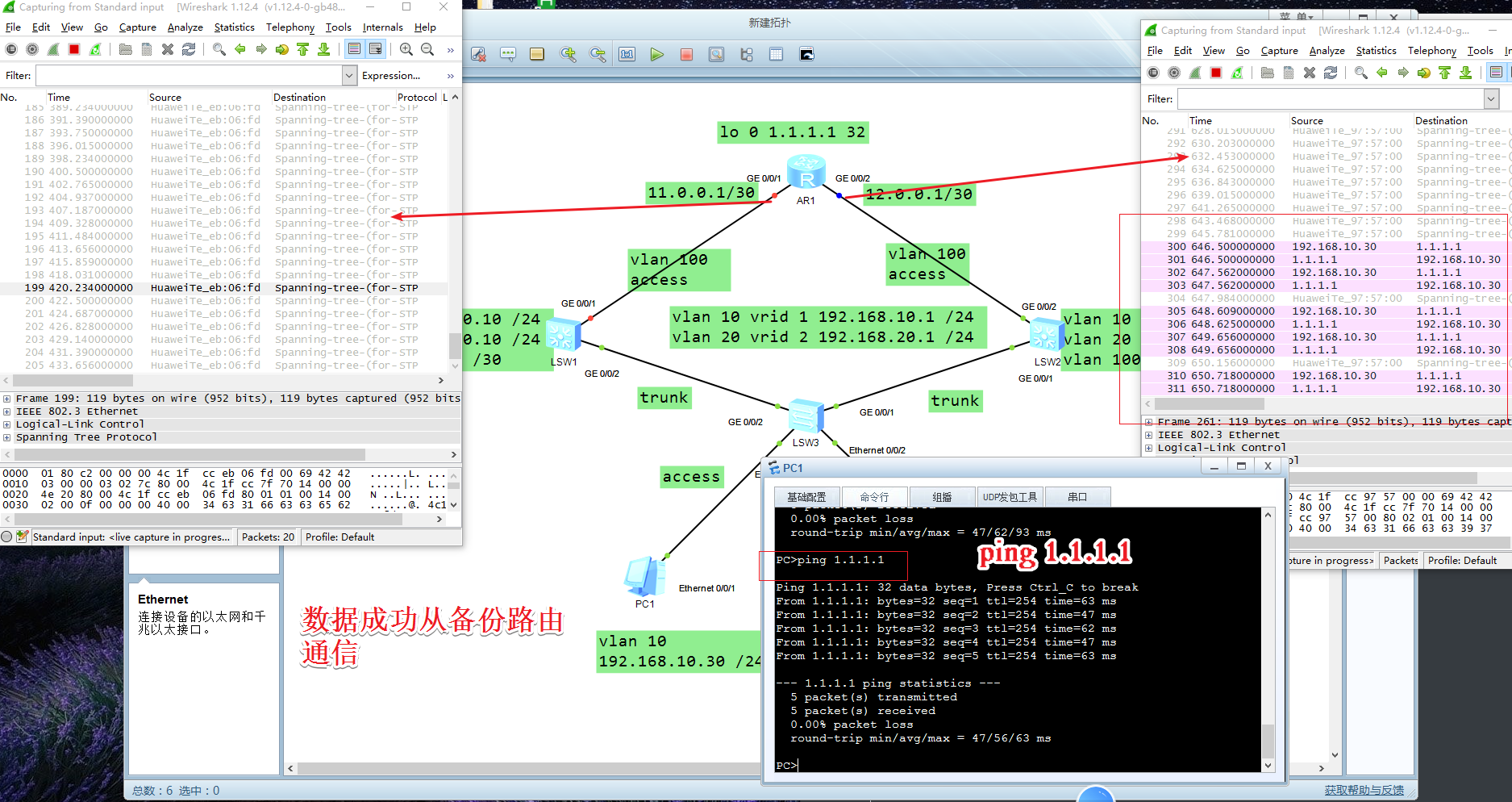Image resolution: width=1512 pixels, height=802 pixels.
Task: Stop the running capture in left Wireshark
Action: click(74, 49)
